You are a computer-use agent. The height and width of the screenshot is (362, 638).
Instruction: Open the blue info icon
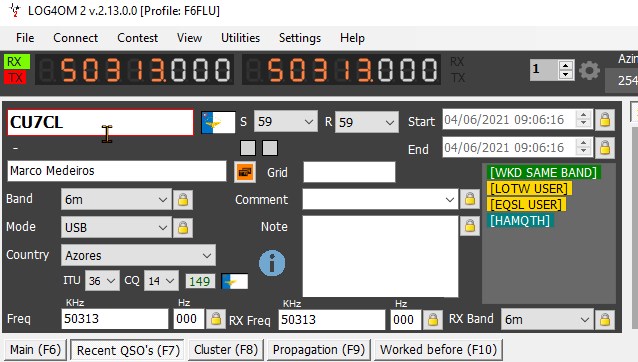(272, 263)
